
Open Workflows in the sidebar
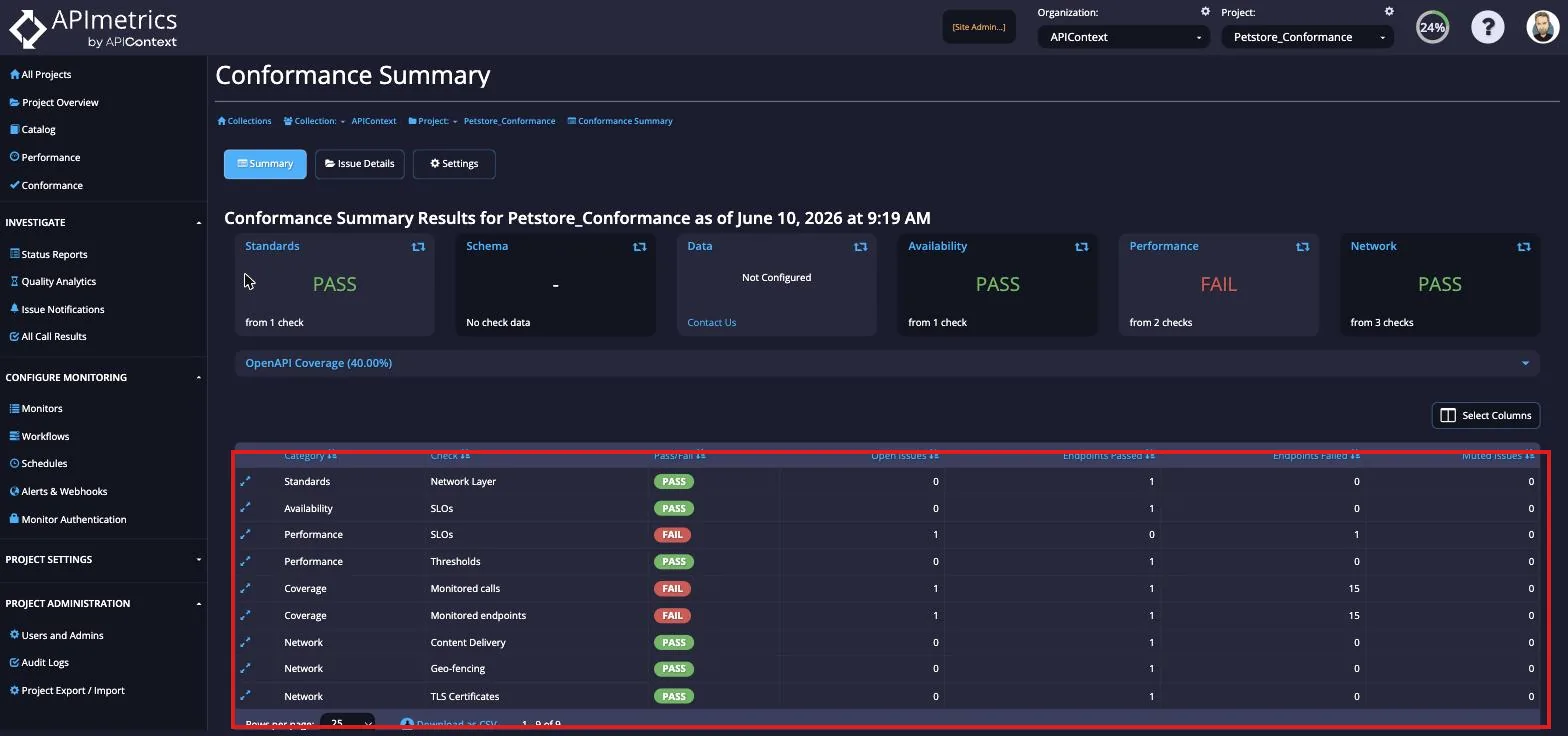click(x=39, y=436)
